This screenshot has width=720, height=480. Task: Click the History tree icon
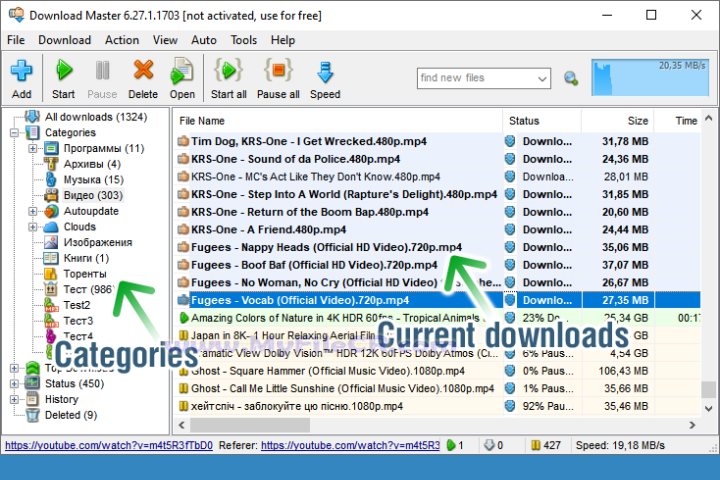(33, 399)
